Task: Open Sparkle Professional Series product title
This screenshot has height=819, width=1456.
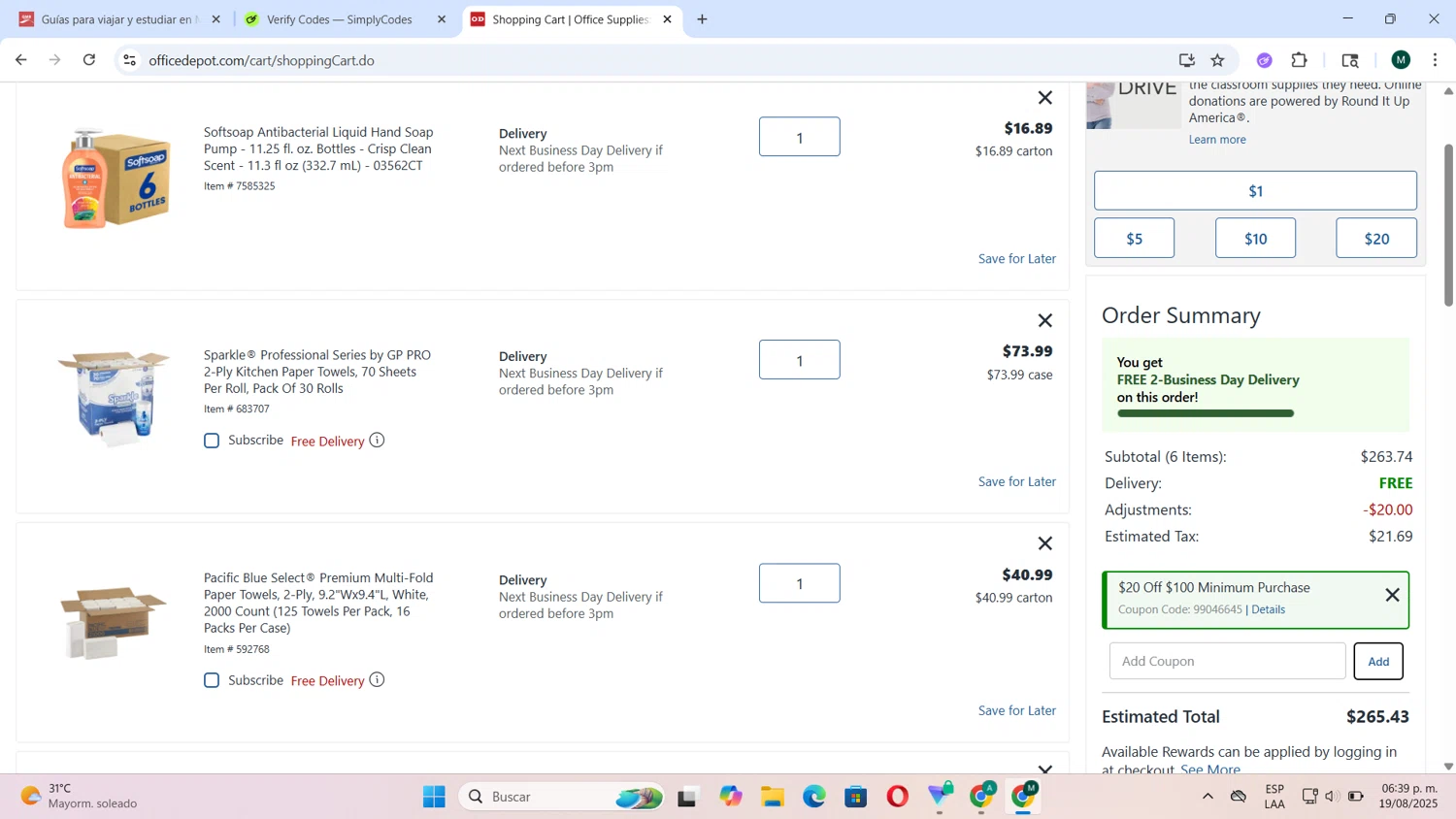Action: point(317,372)
